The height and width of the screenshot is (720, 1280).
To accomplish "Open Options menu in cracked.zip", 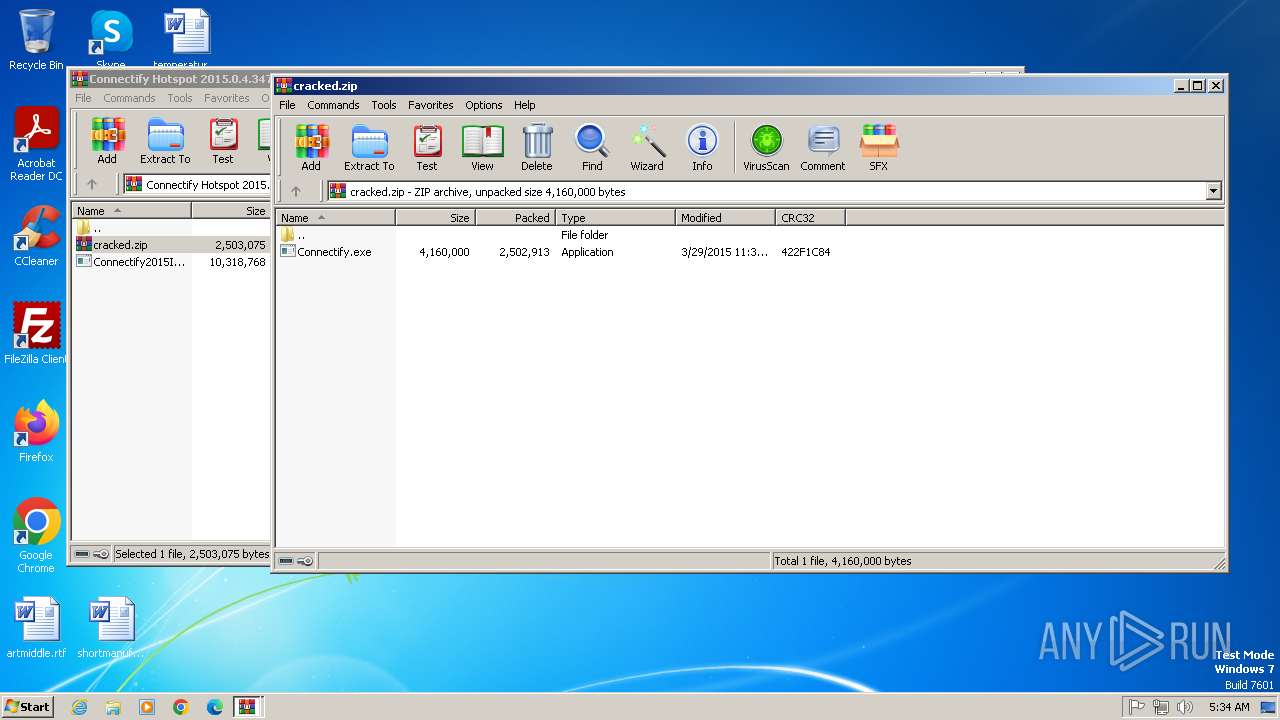I will 484,105.
